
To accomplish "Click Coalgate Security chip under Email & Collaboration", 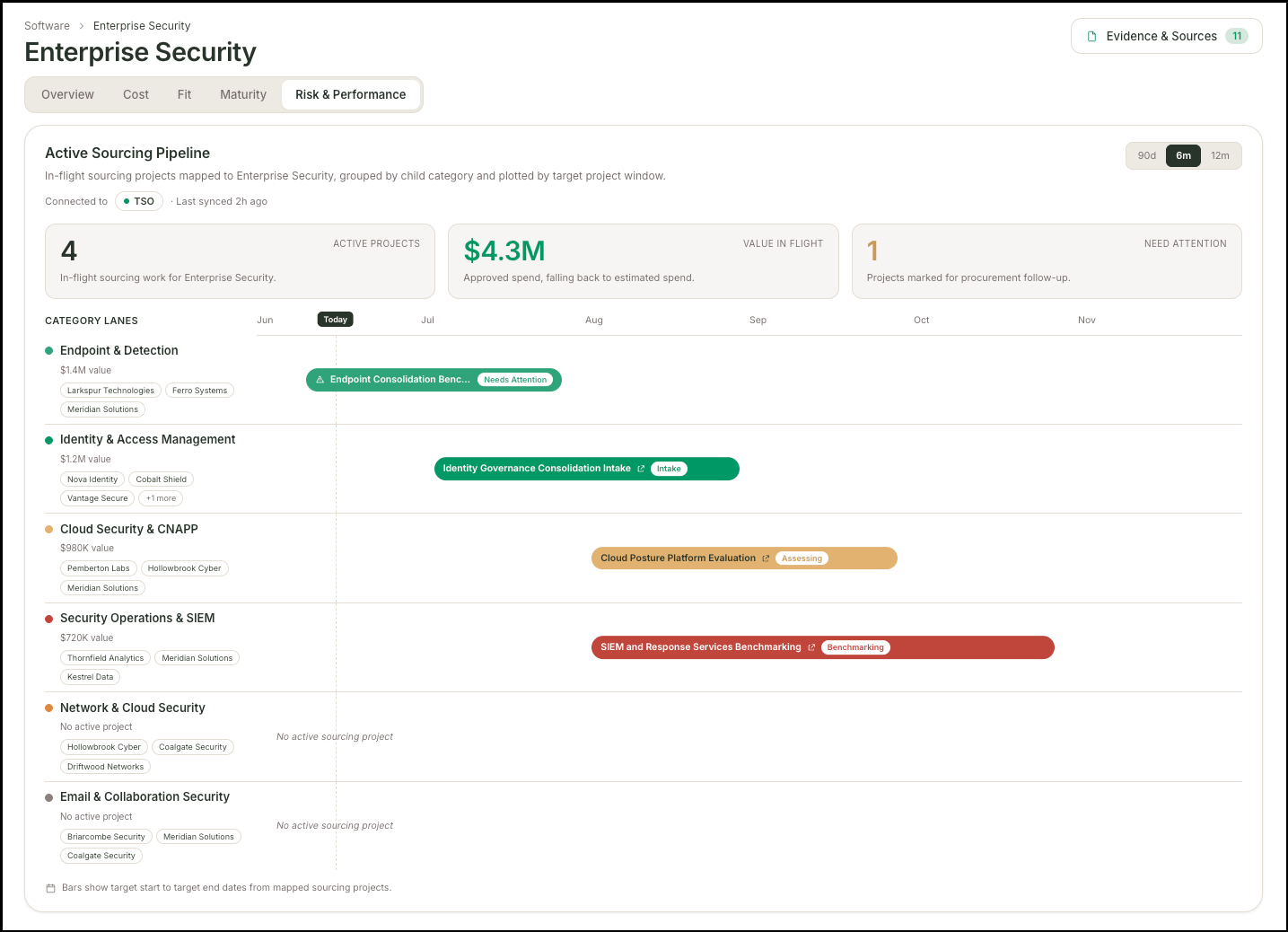I will 101,856.
